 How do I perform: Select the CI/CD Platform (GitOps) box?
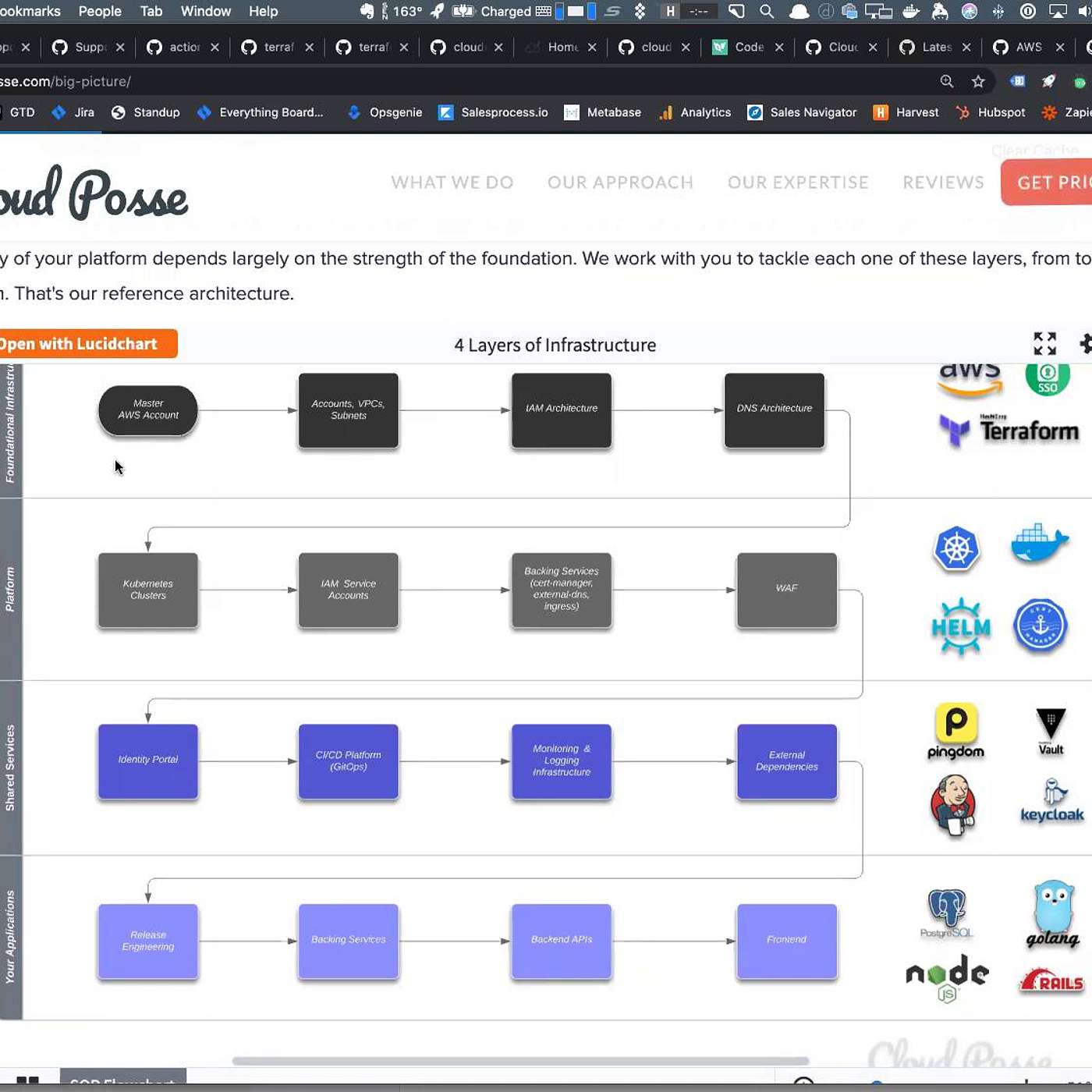tap(349, 761)
